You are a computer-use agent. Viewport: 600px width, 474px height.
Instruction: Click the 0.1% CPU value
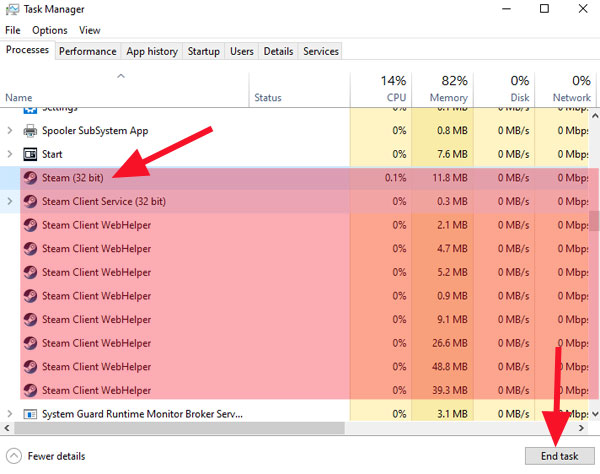(395, 178)
